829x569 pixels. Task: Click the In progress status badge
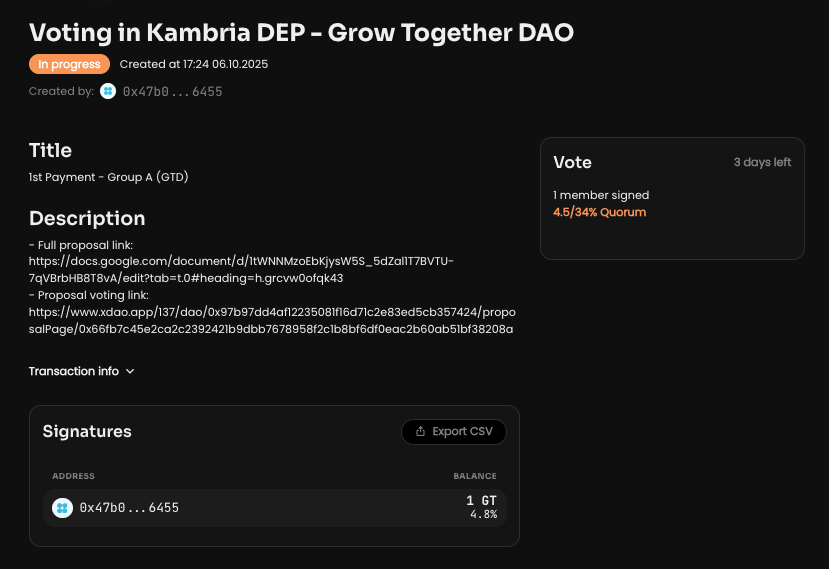coord(69,64)
